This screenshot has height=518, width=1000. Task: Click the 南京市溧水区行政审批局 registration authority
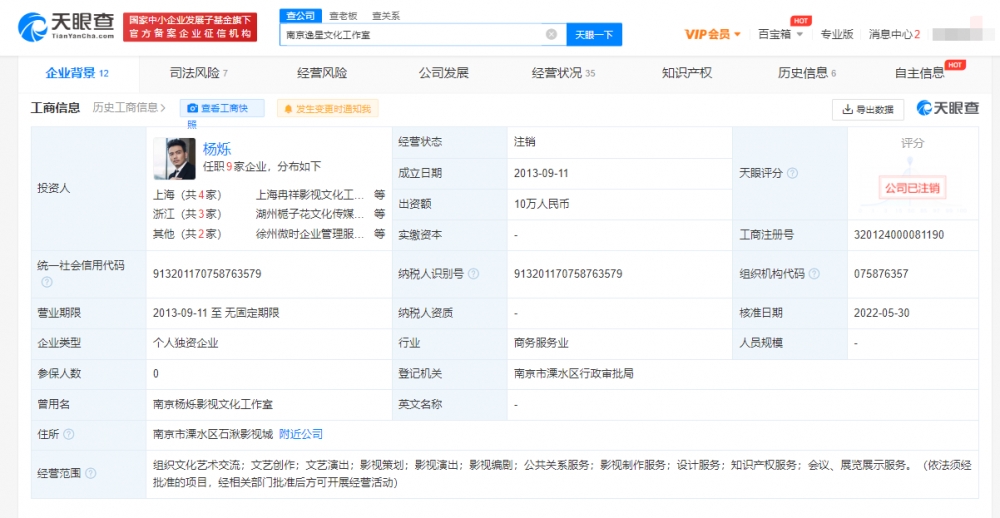tap(574, 373)
